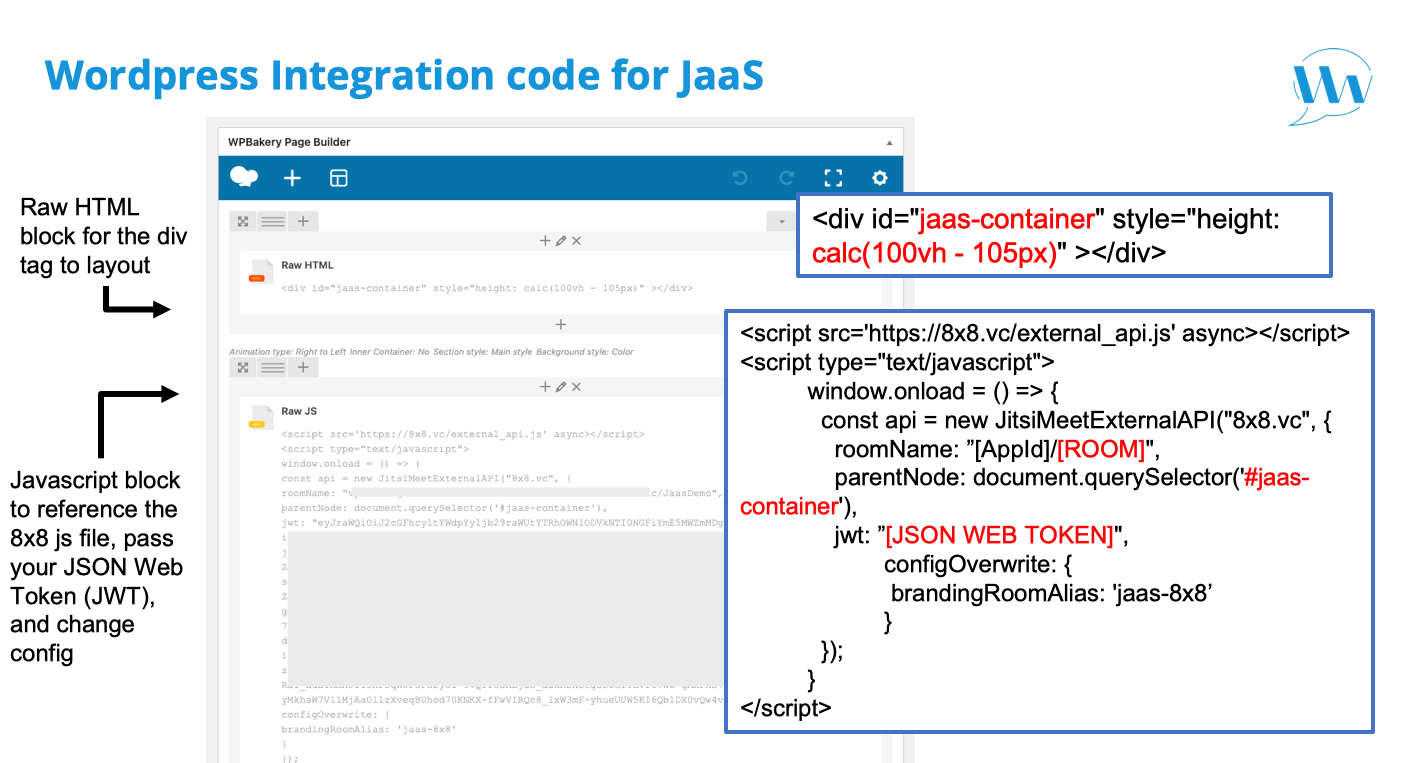Add column to the Raw JS row
The image size is (1409, 763).
coord(303,367)
